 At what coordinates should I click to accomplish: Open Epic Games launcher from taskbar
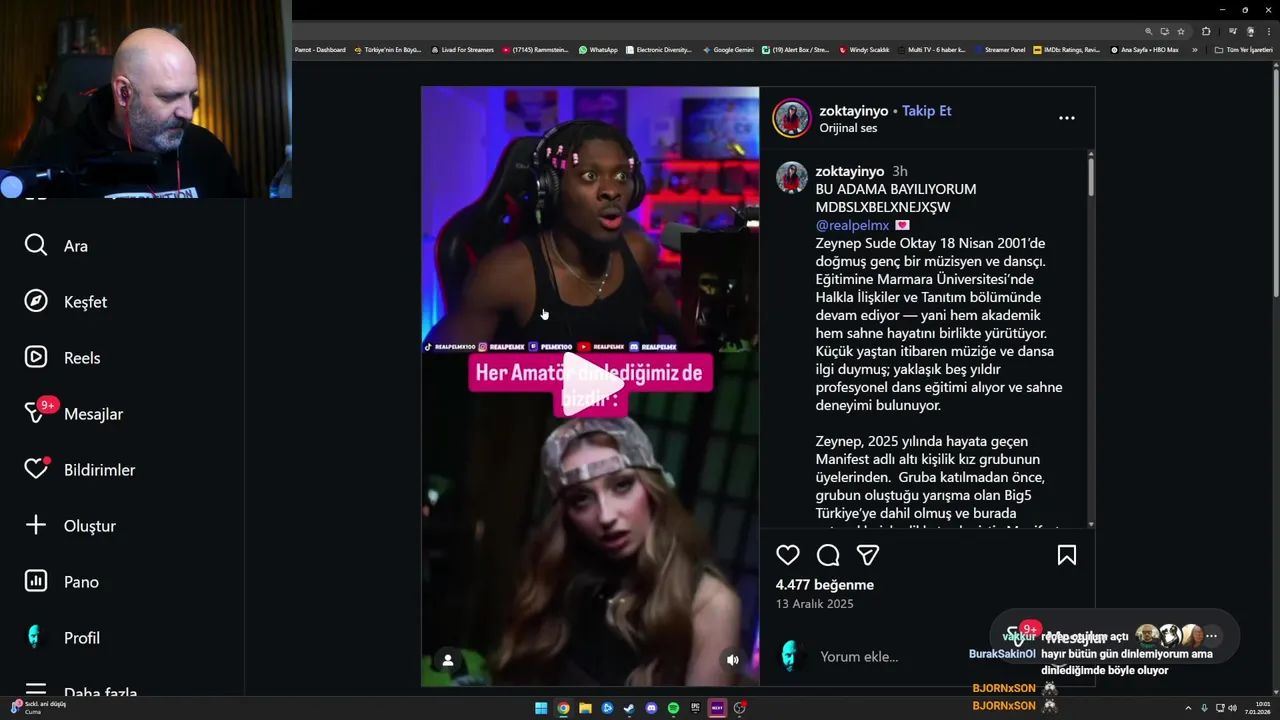click(695, 708)
